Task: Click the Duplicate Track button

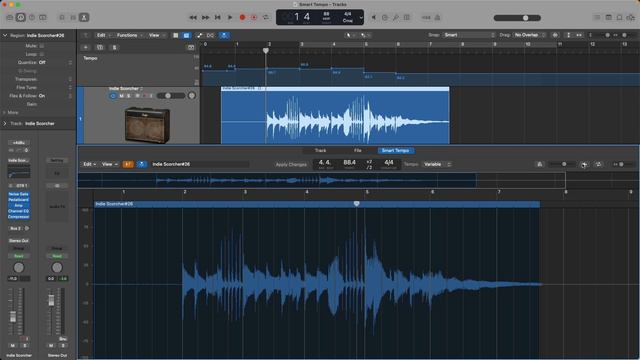Action: click(x=100, y=47)
